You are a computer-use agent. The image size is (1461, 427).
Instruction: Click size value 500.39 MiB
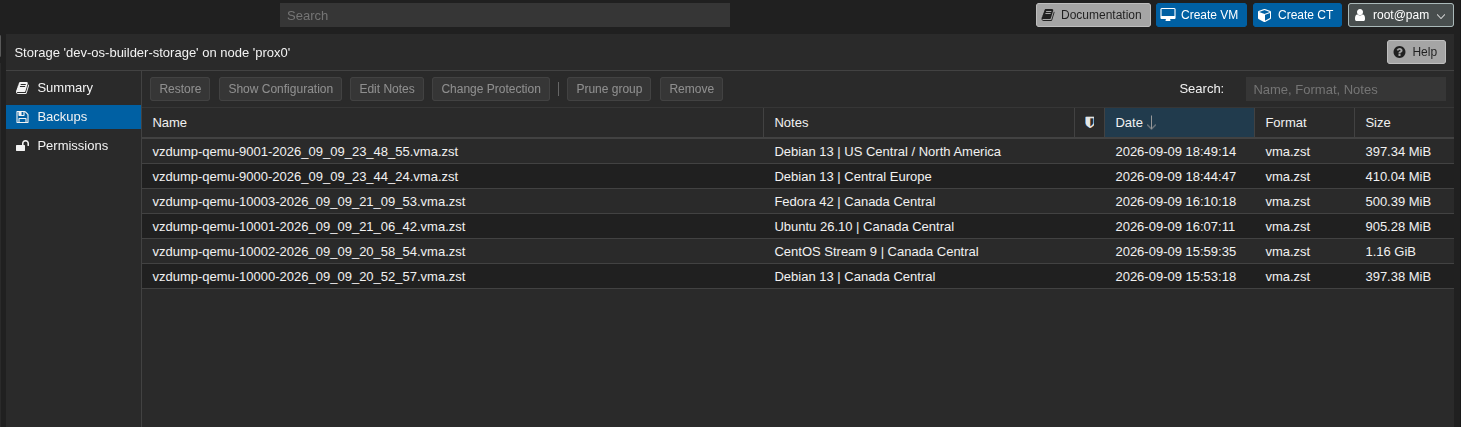point(1398,202)
